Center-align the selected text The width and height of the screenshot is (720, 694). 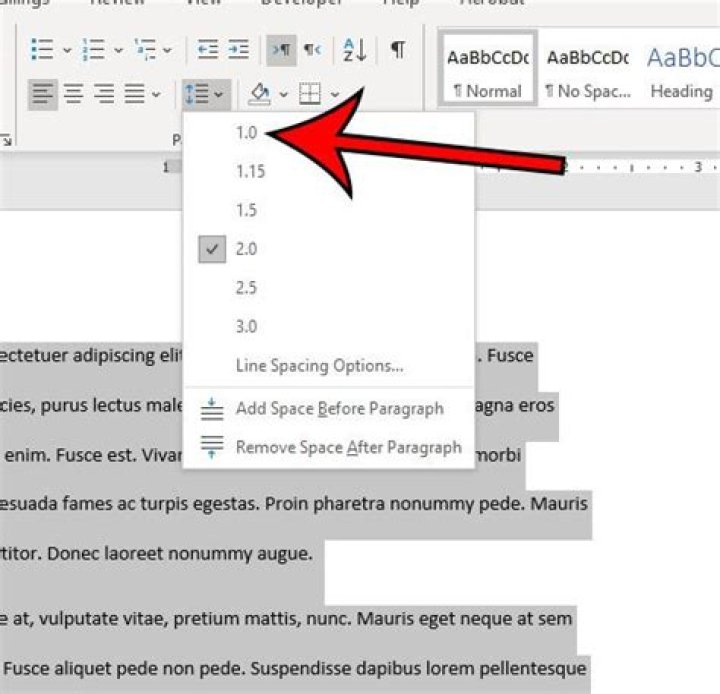pos(73,94)
